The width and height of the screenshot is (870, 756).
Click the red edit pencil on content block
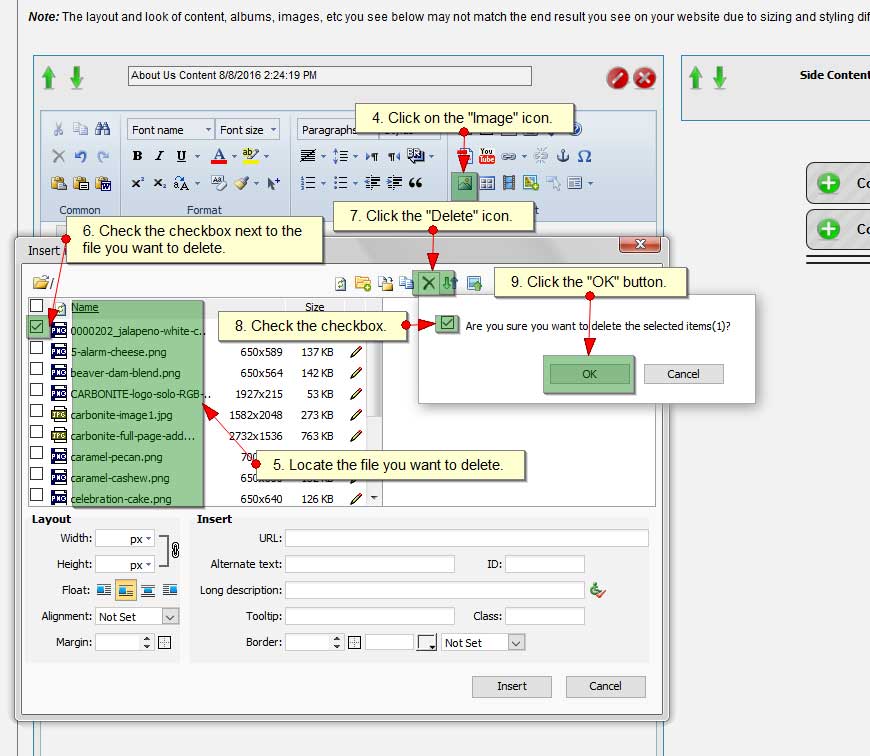click(x=617, y=78)
